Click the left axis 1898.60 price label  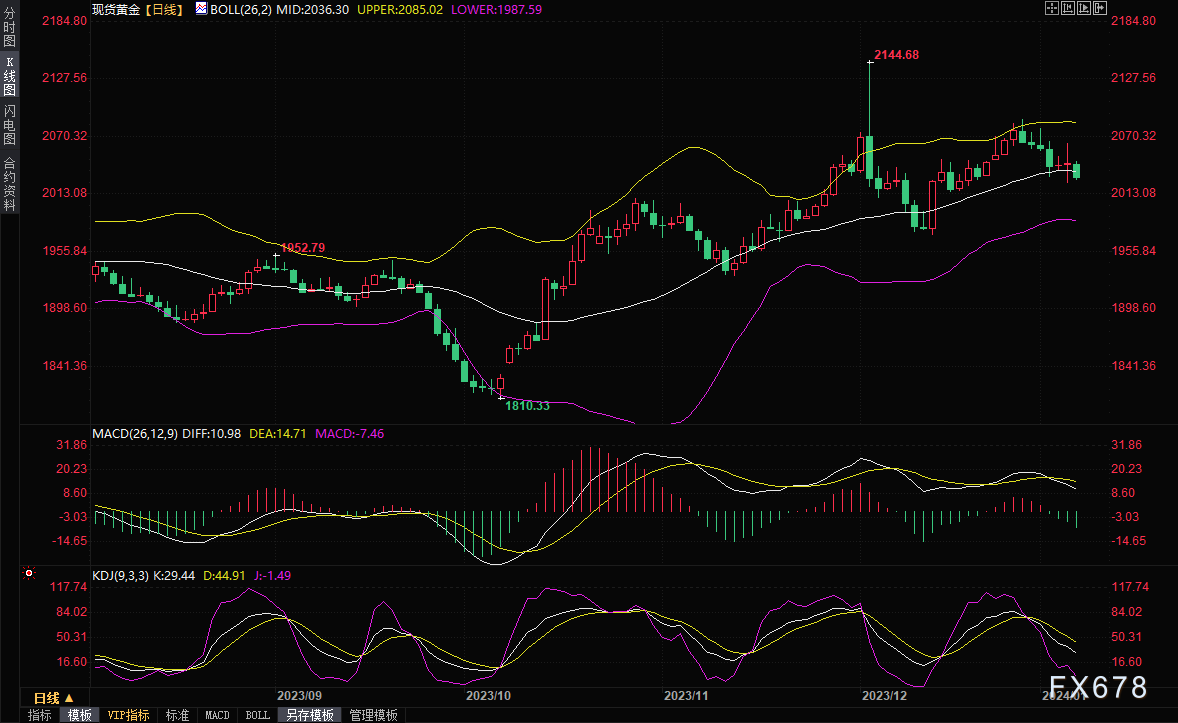65,308
